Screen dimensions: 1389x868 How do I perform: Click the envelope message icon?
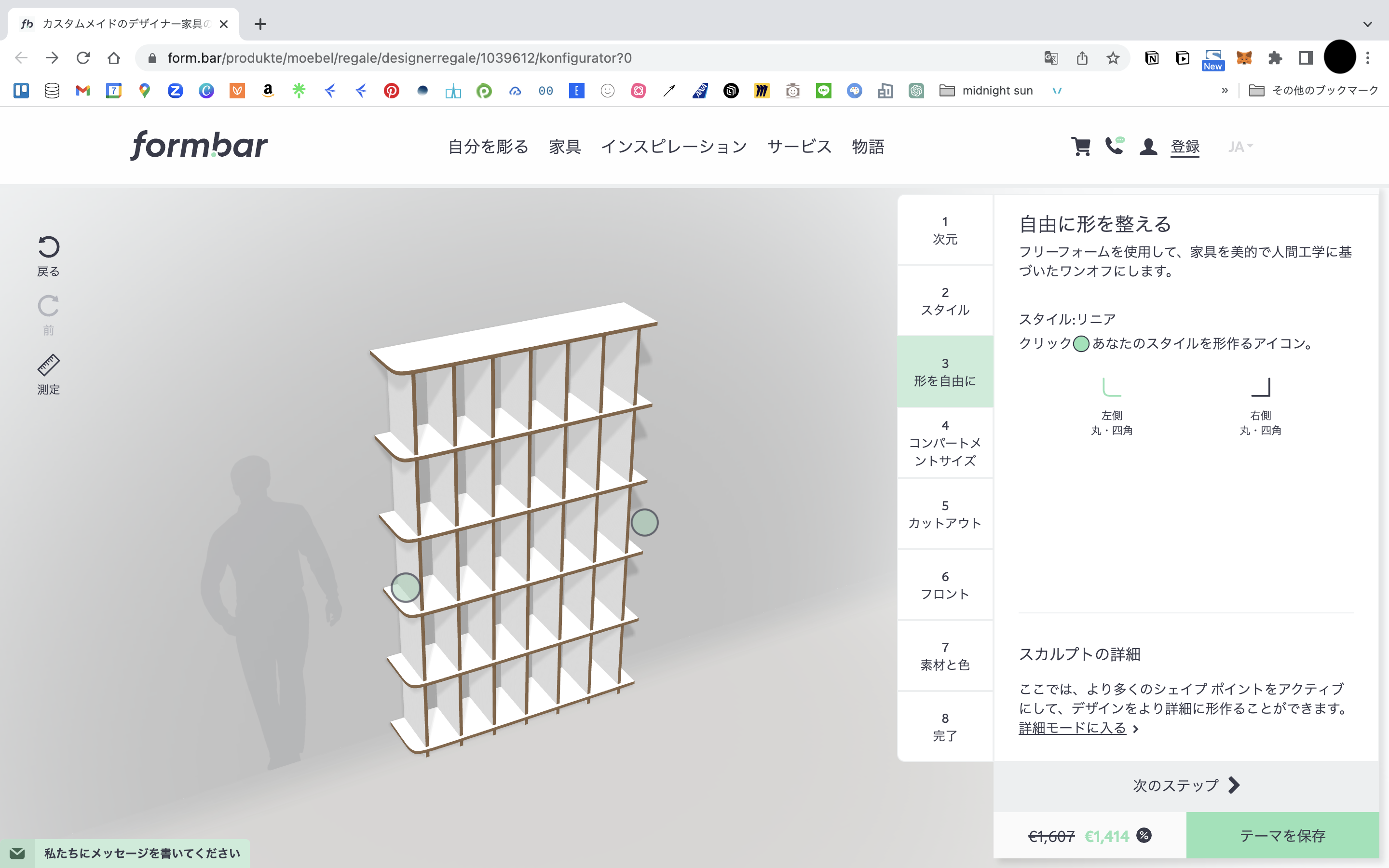[17, 853]
